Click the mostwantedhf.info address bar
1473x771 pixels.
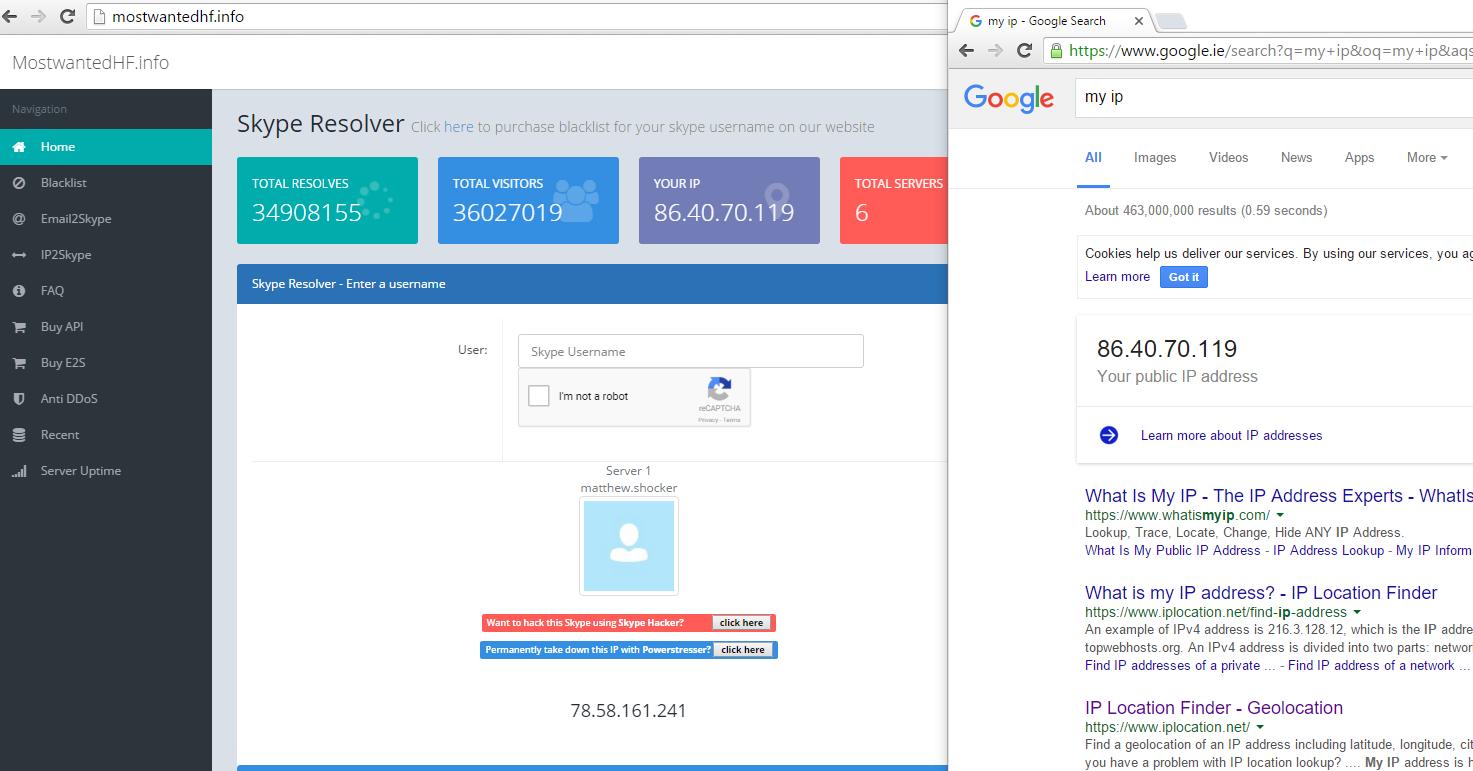516,16
